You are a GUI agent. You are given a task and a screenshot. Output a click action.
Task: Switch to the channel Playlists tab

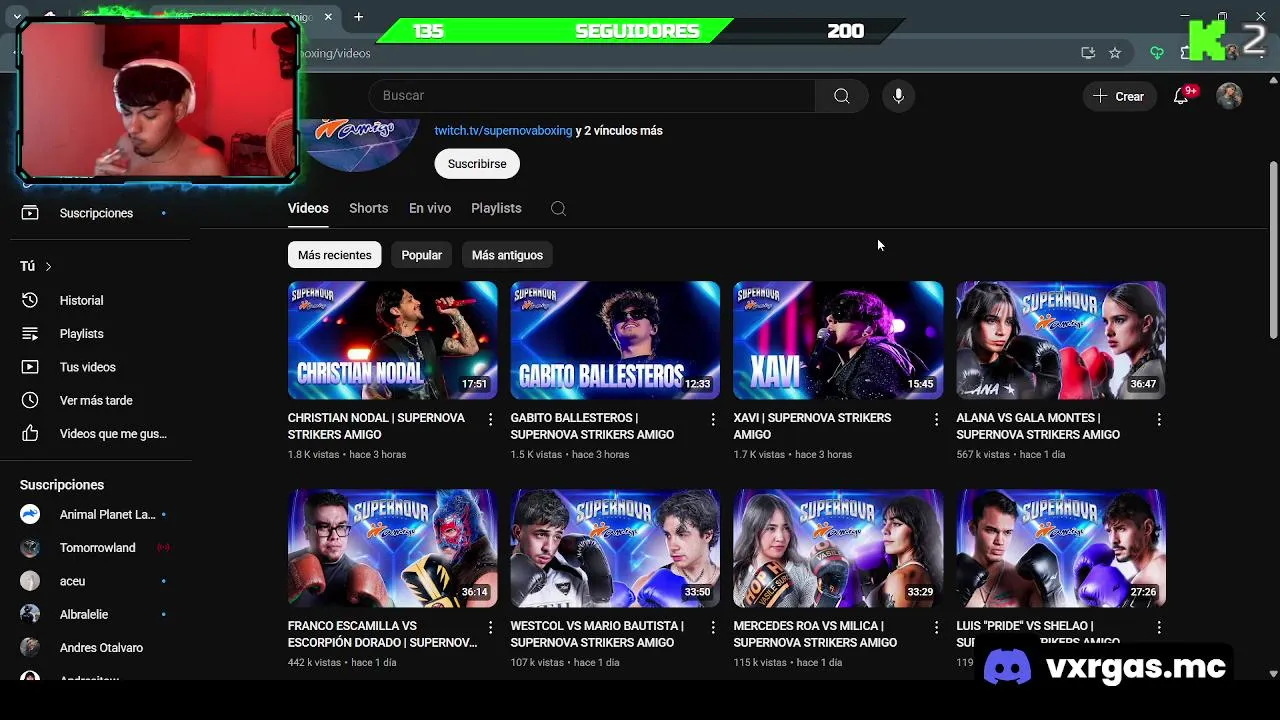click(496, 208)
